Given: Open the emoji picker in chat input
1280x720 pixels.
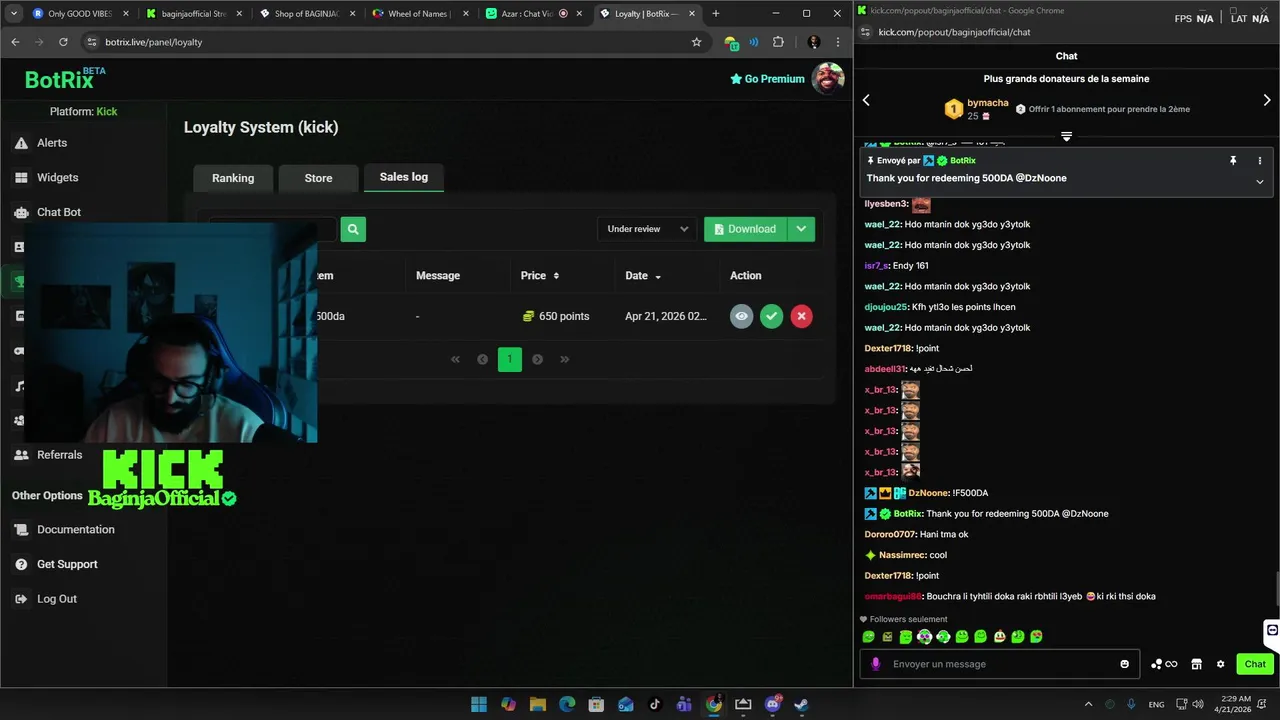Looking at the screenshot, I should click(x=1124, y=664).
